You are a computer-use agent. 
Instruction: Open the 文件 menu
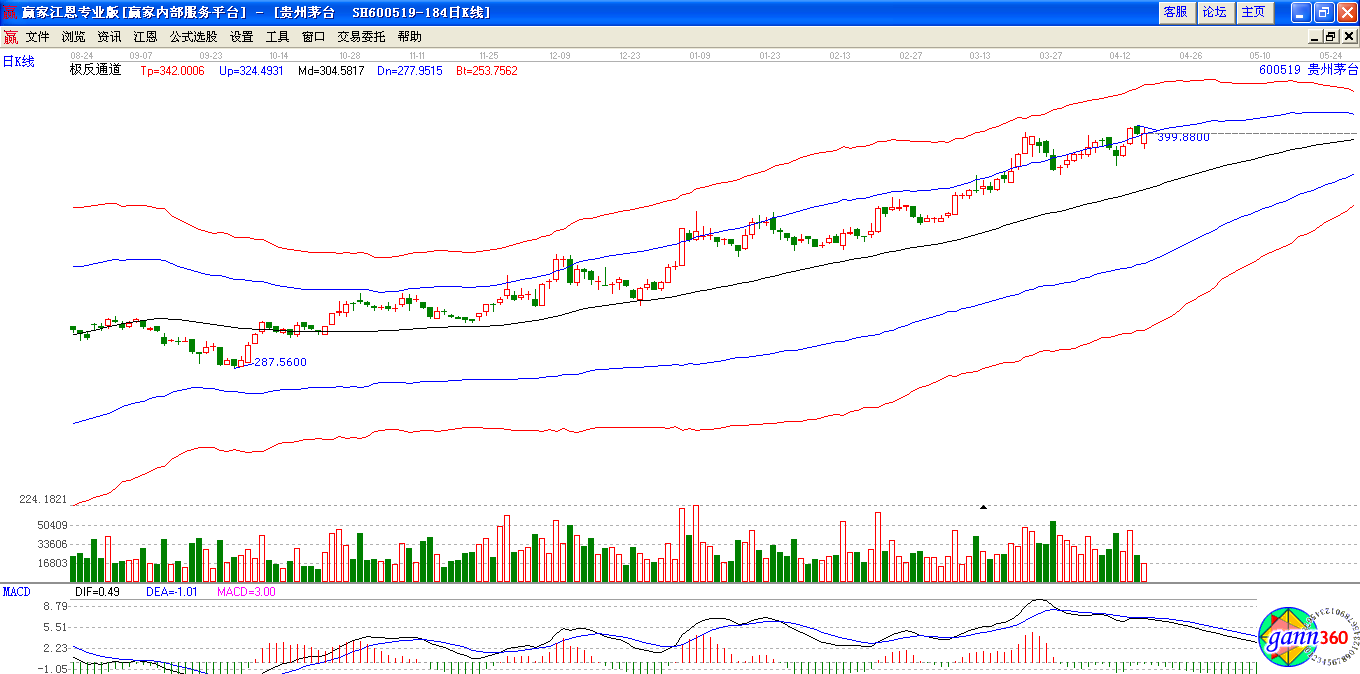click(37, 37)
